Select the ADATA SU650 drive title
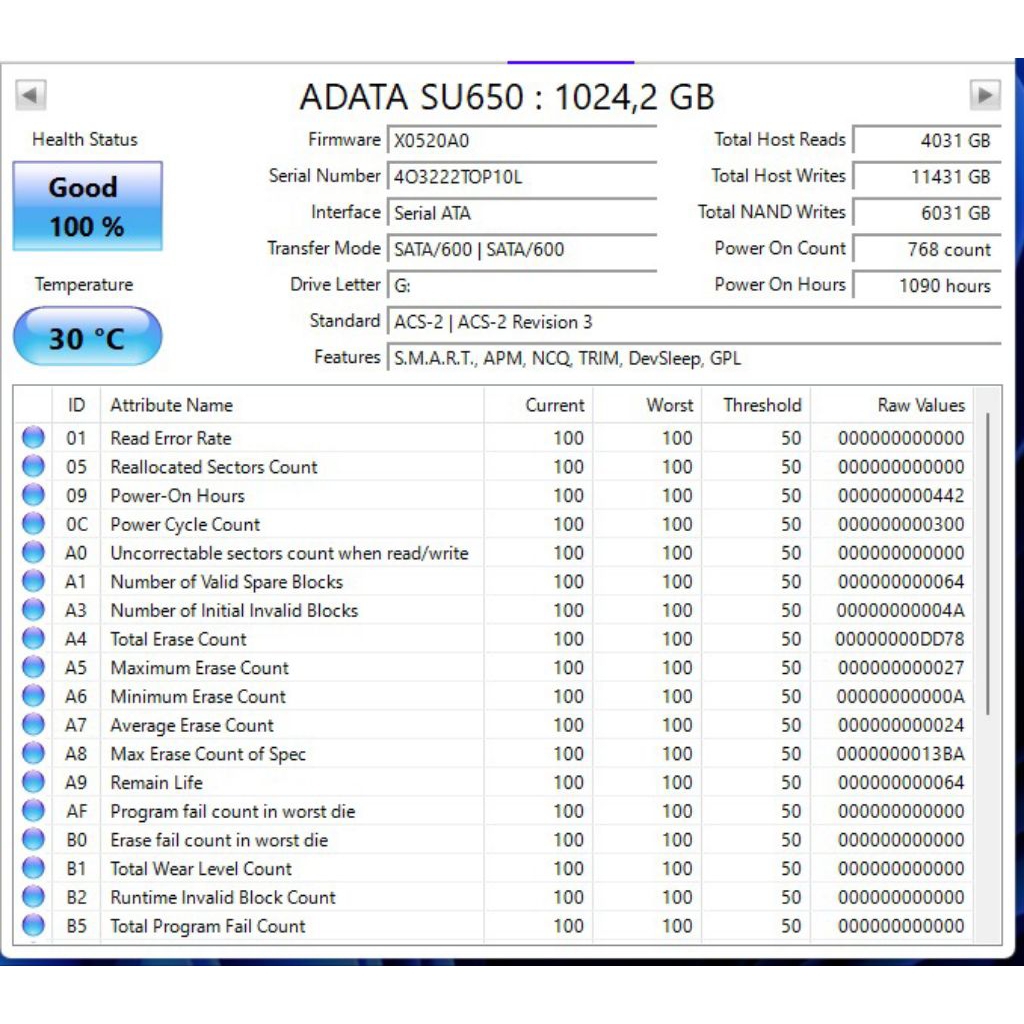Image resolution: width=1024 pixels, height=1024 pixels. (x=507, y=97)
